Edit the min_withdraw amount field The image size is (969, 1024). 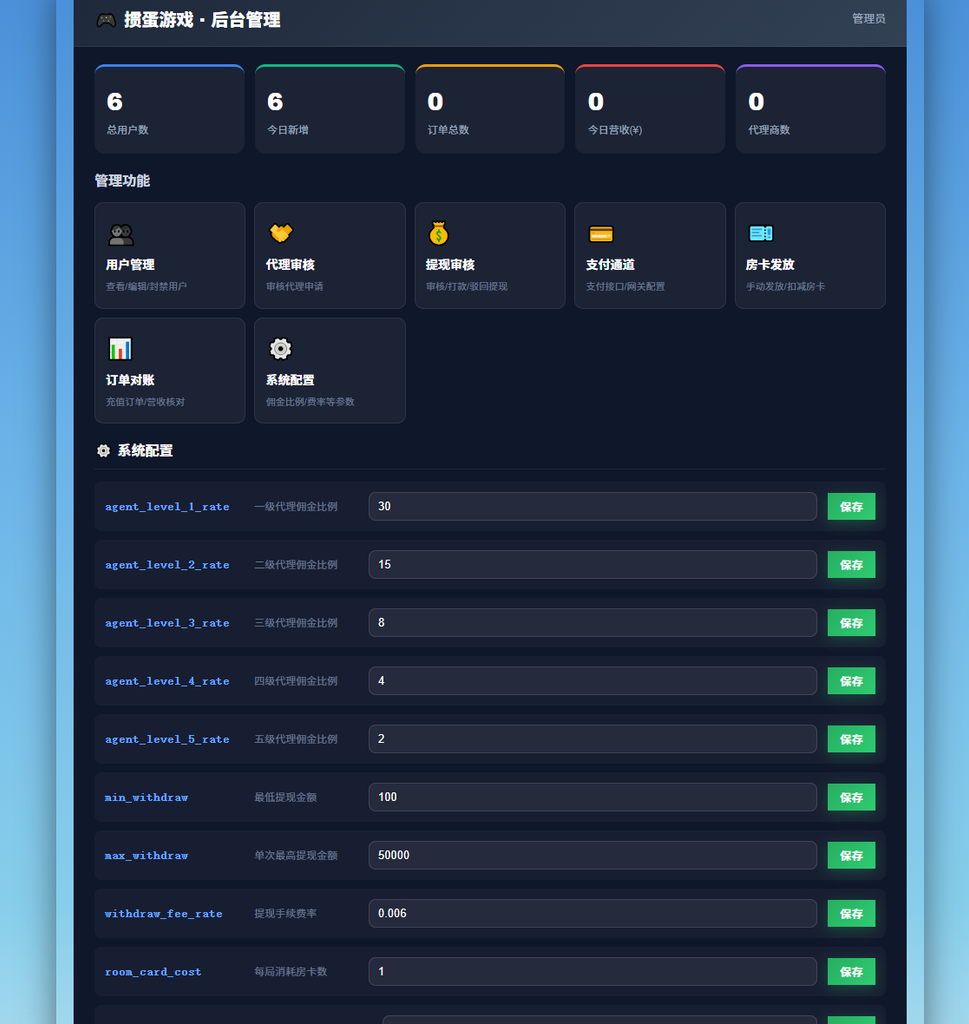click(592, 797)
